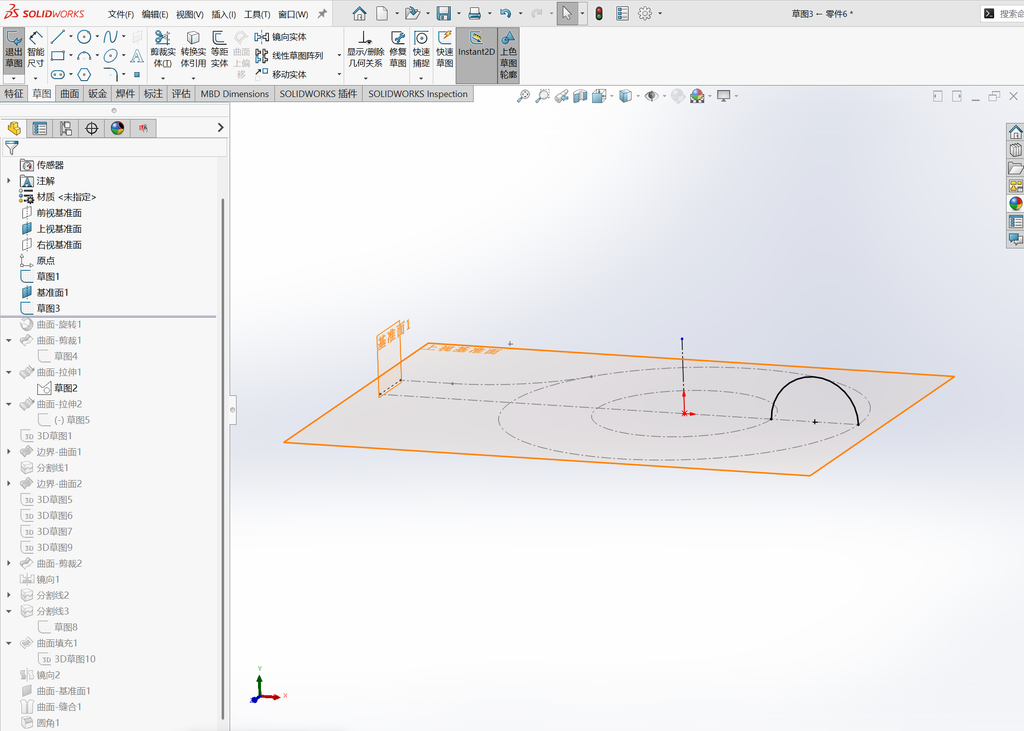
Task: Collapse the 曲面-剪裁1 tree node
Action: point(9,340)
